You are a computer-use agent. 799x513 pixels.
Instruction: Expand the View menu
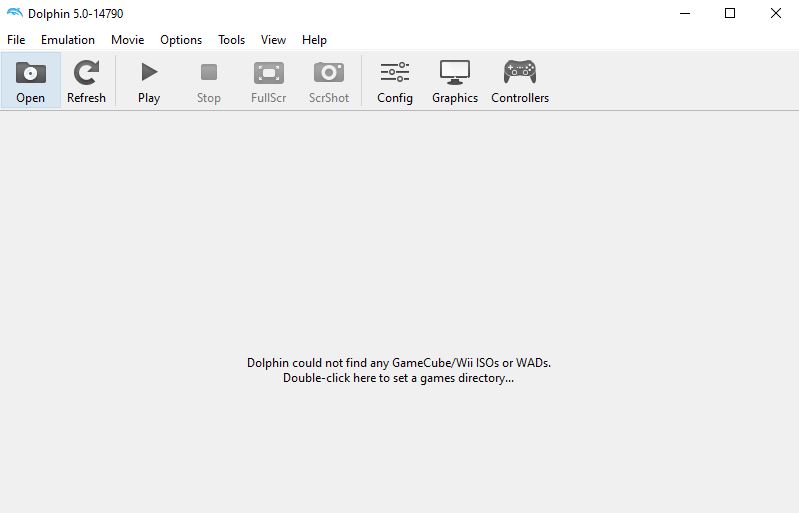pos(273,40)
